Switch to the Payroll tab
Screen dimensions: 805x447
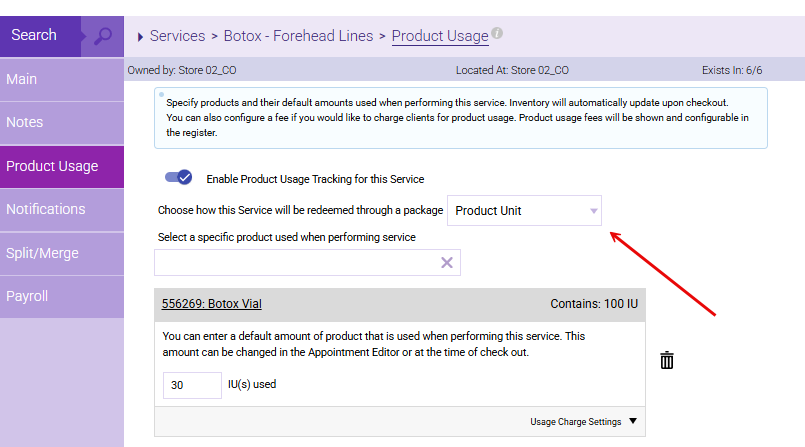(62, 296)
